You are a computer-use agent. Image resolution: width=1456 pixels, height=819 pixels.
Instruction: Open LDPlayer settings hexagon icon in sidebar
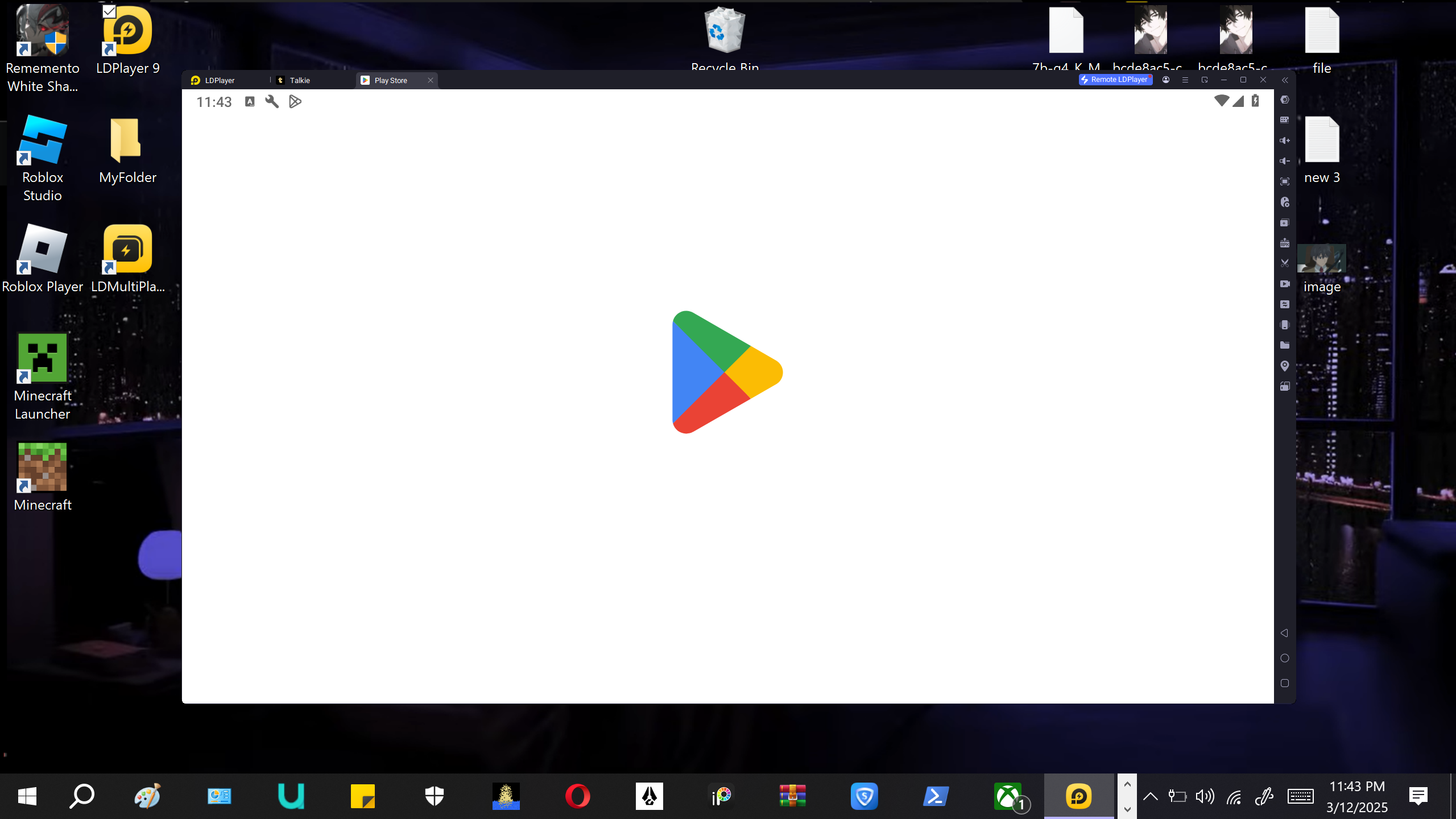click(1284, 100)
